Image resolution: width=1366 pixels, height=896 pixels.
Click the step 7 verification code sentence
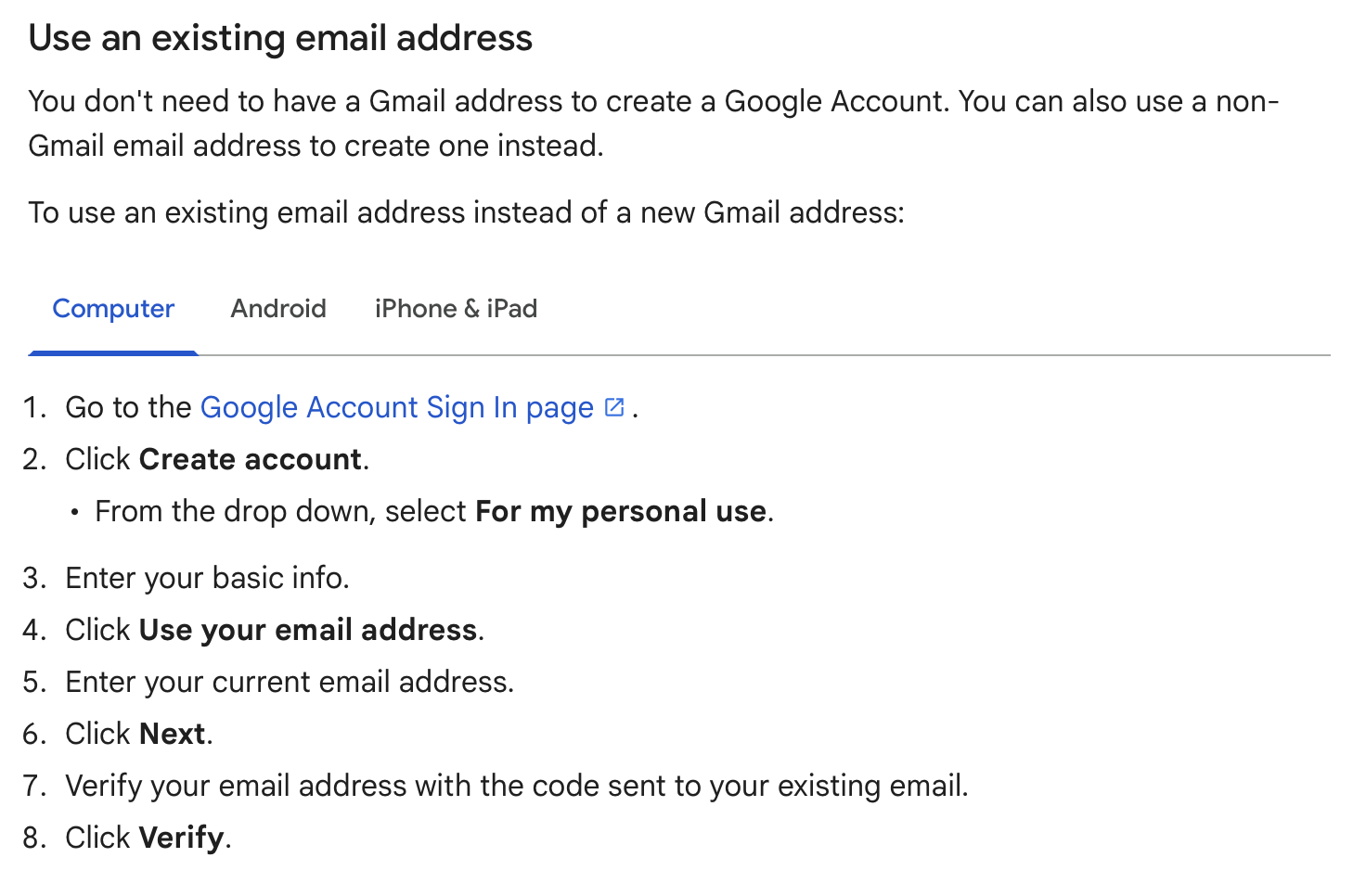517,787
